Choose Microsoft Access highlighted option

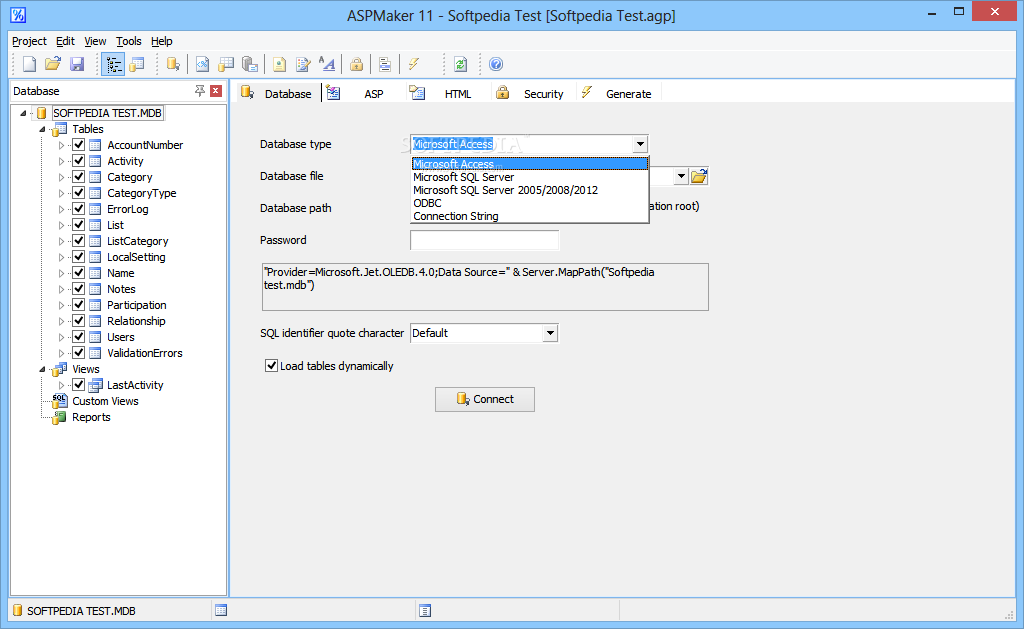click(530, 164)
